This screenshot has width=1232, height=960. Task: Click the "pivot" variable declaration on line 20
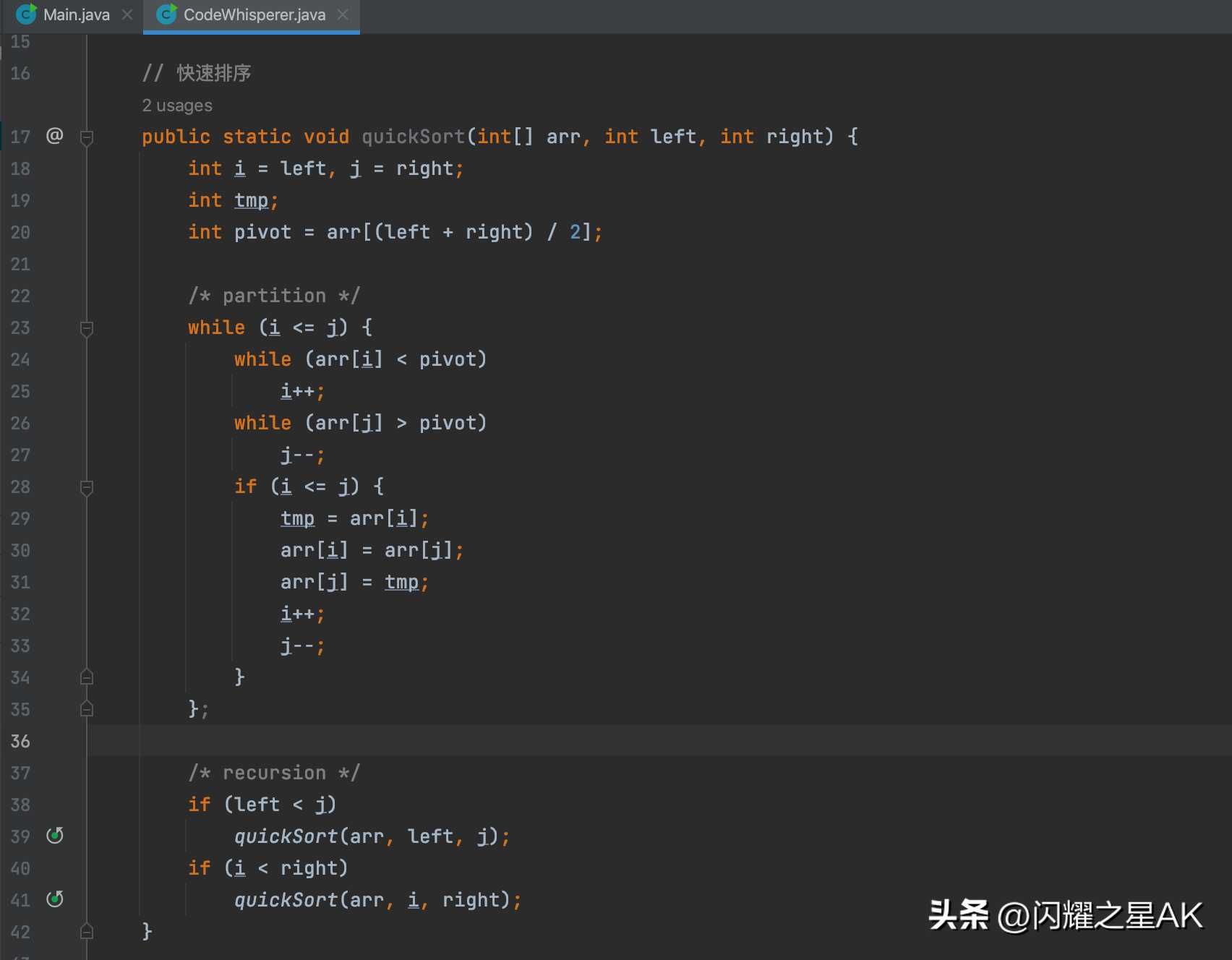(x=262, y=232)
